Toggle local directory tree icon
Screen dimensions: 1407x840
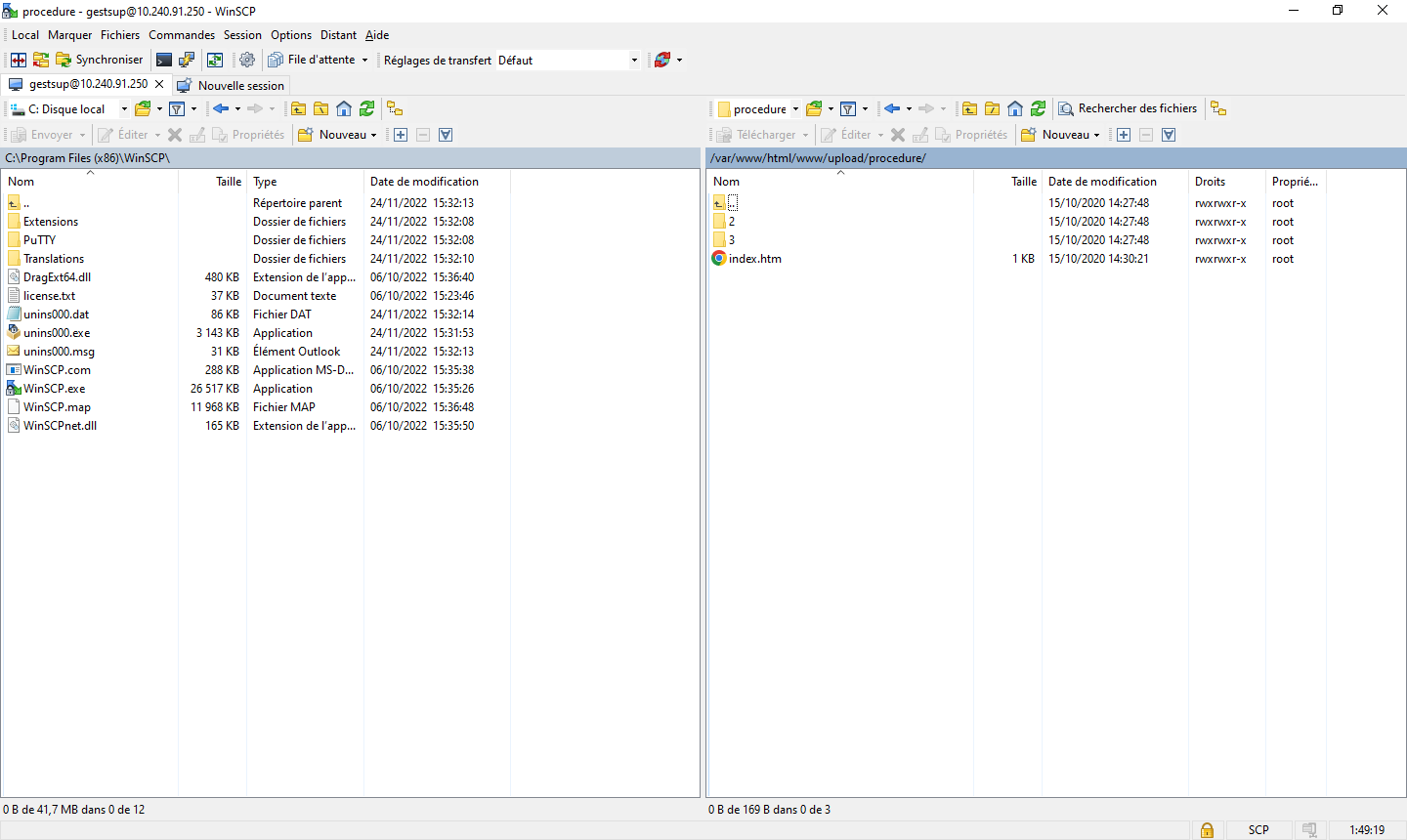point(395,108)
